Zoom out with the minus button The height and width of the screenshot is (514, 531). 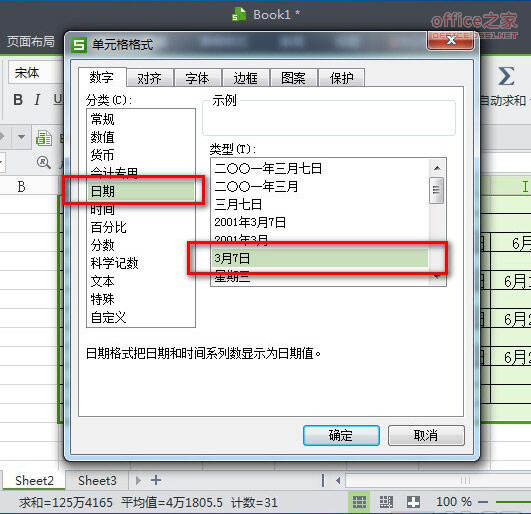coord(483,502)
